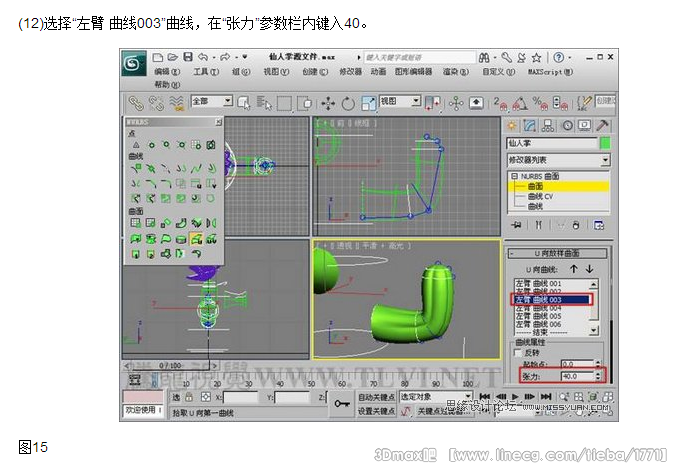Click the 3ds Max application logo button
Viewport: 696px width, 472px height.
pyautogui.click(x=133, y=64)
